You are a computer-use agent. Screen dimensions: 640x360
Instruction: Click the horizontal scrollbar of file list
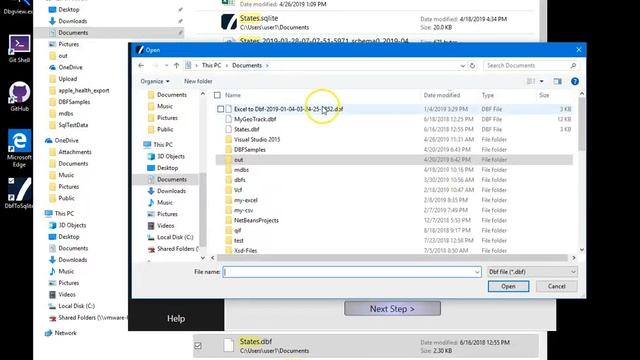tap(392, 258)
